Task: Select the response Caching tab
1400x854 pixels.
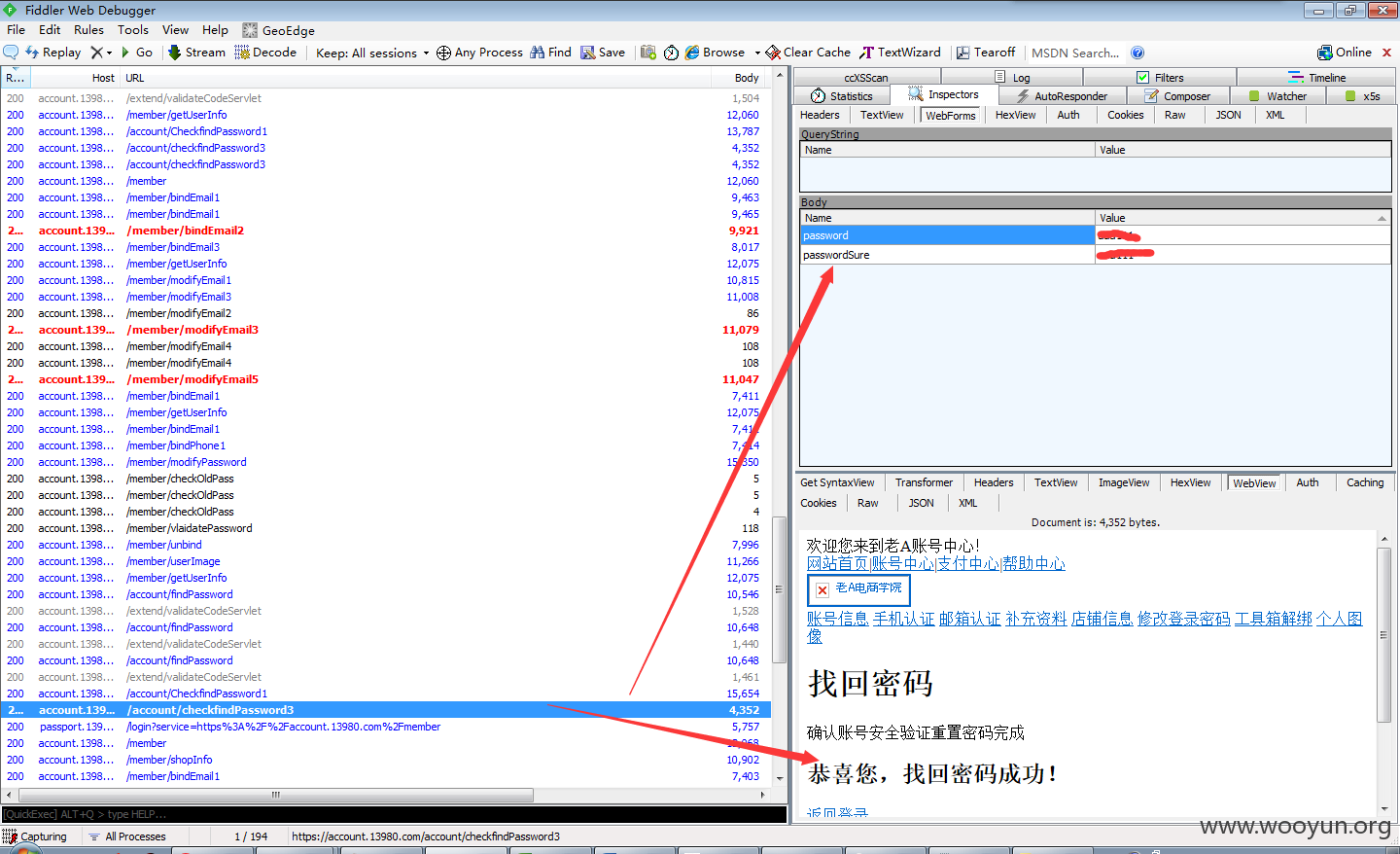Action: click(1365, 482)
